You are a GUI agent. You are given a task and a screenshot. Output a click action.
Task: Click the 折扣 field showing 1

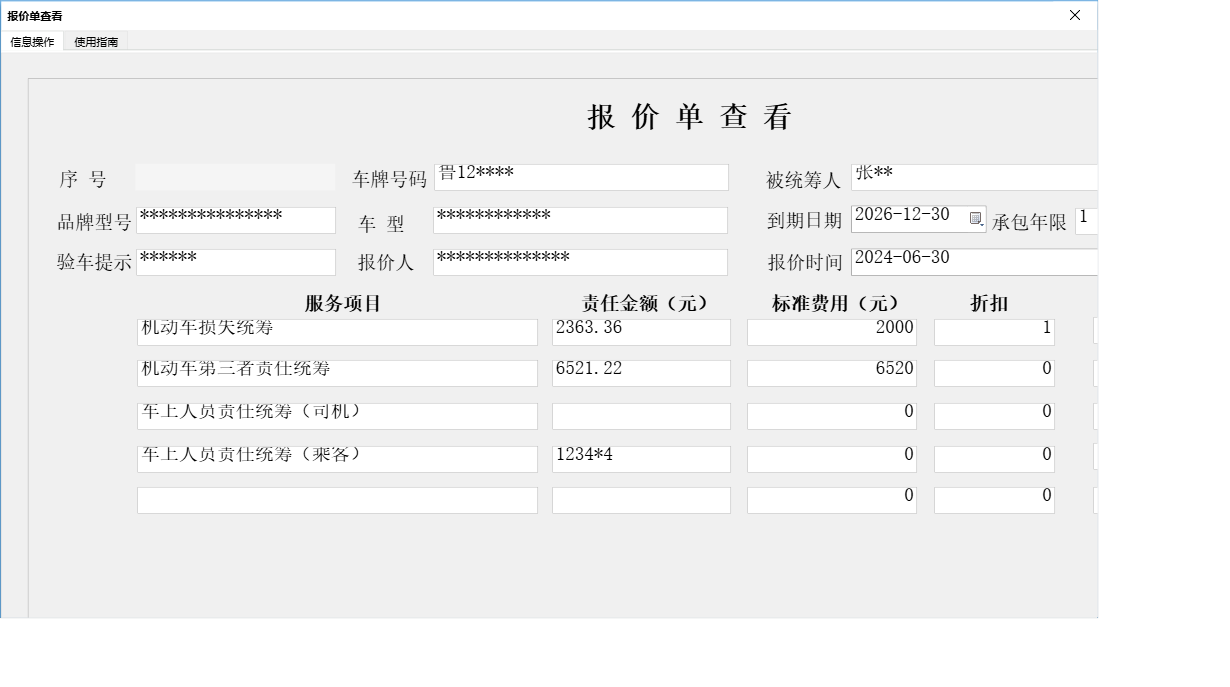point(994,329)
